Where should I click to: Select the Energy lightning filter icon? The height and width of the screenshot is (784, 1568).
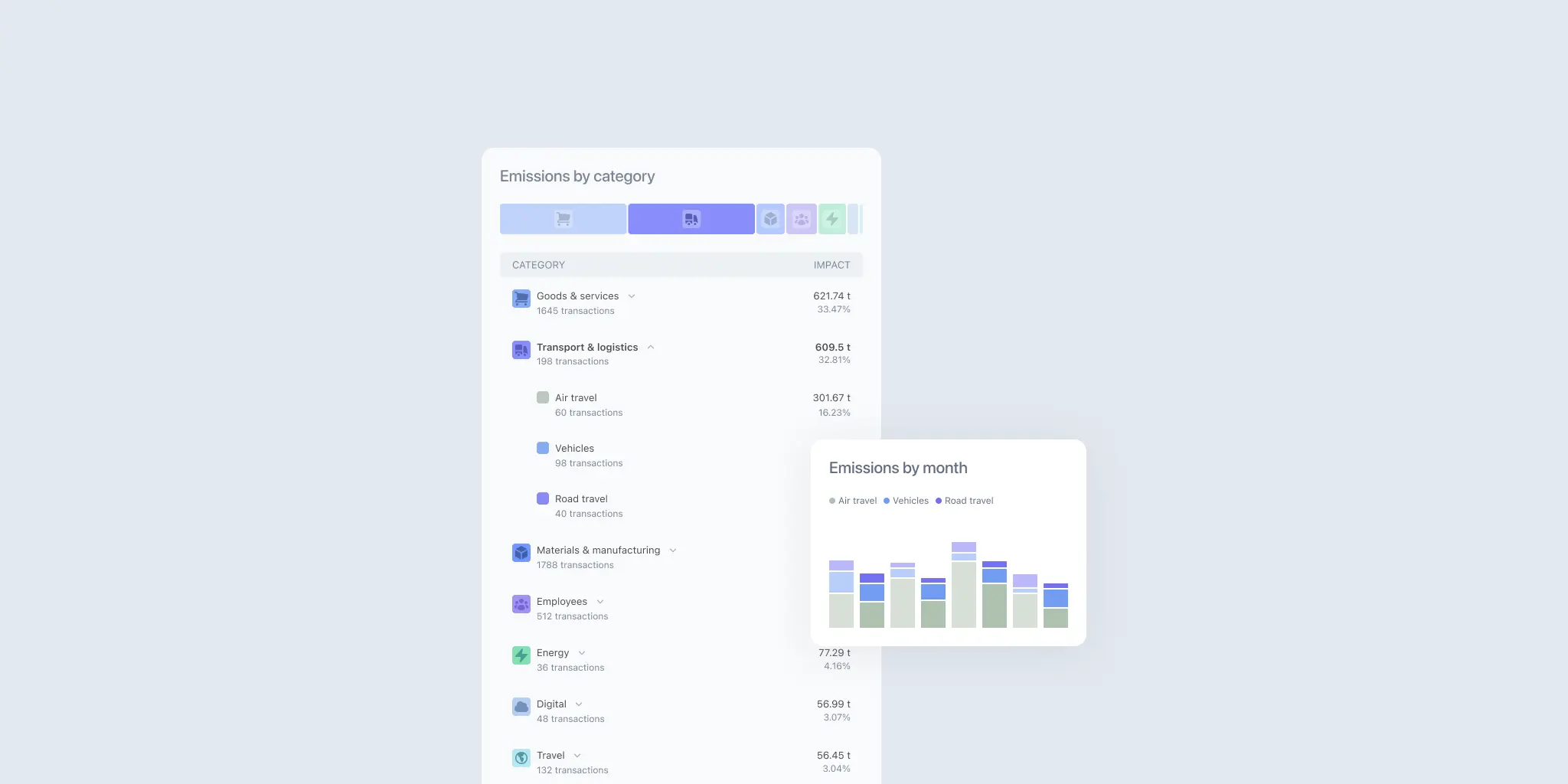coord(831,218)
